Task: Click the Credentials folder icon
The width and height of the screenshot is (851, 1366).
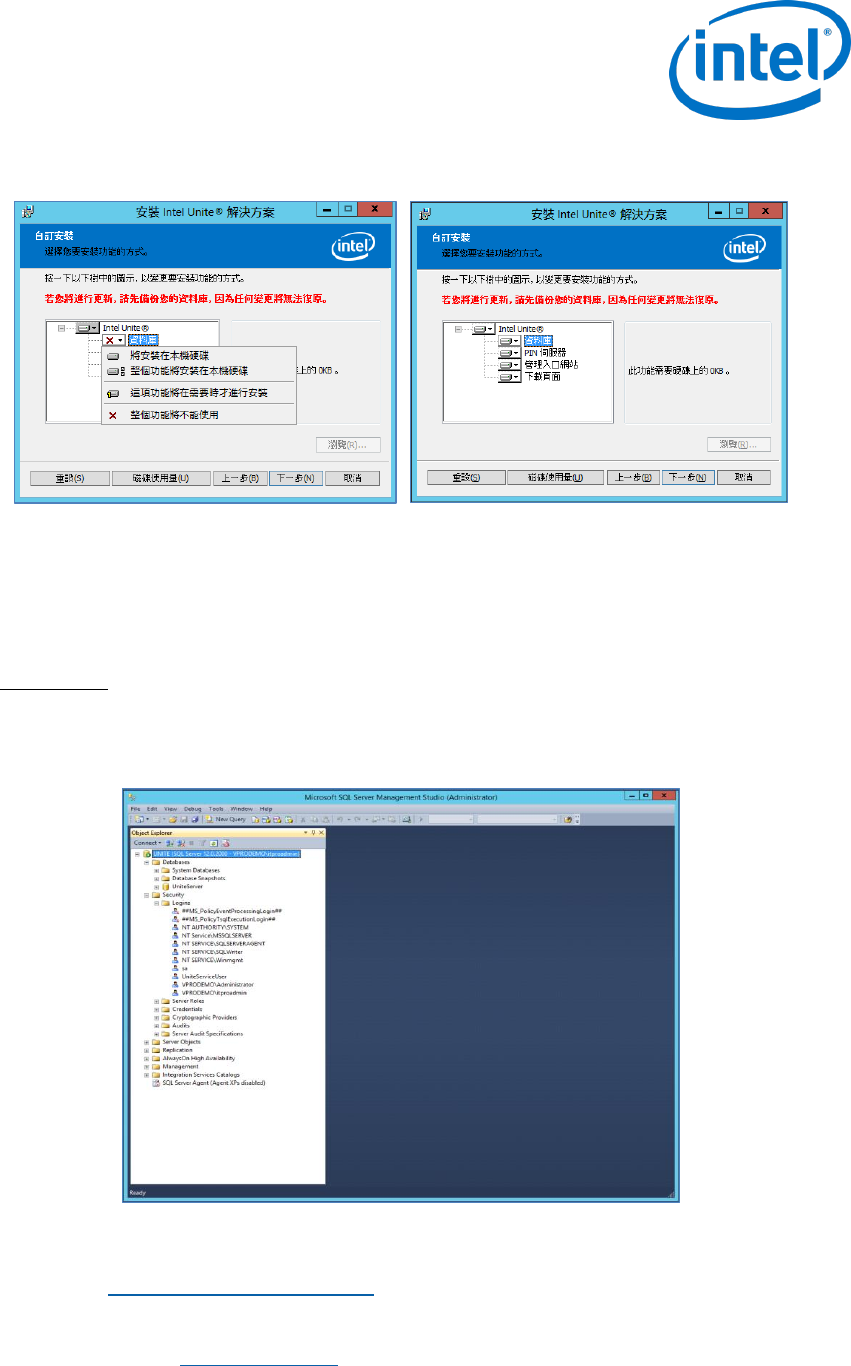Action: pos(166,1009)
